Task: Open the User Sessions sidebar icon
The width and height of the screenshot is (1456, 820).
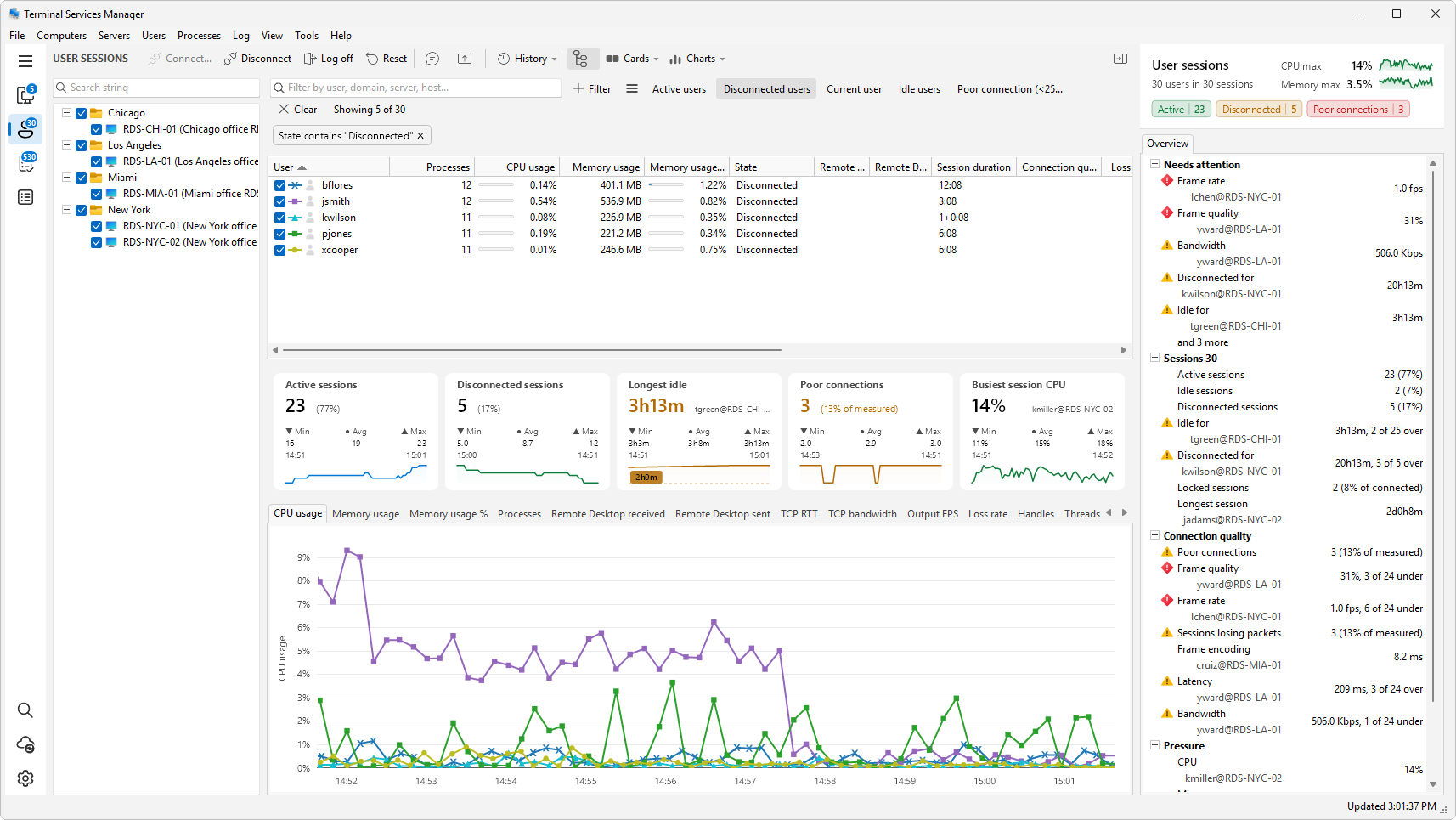Action: click(x=26, y=129)
